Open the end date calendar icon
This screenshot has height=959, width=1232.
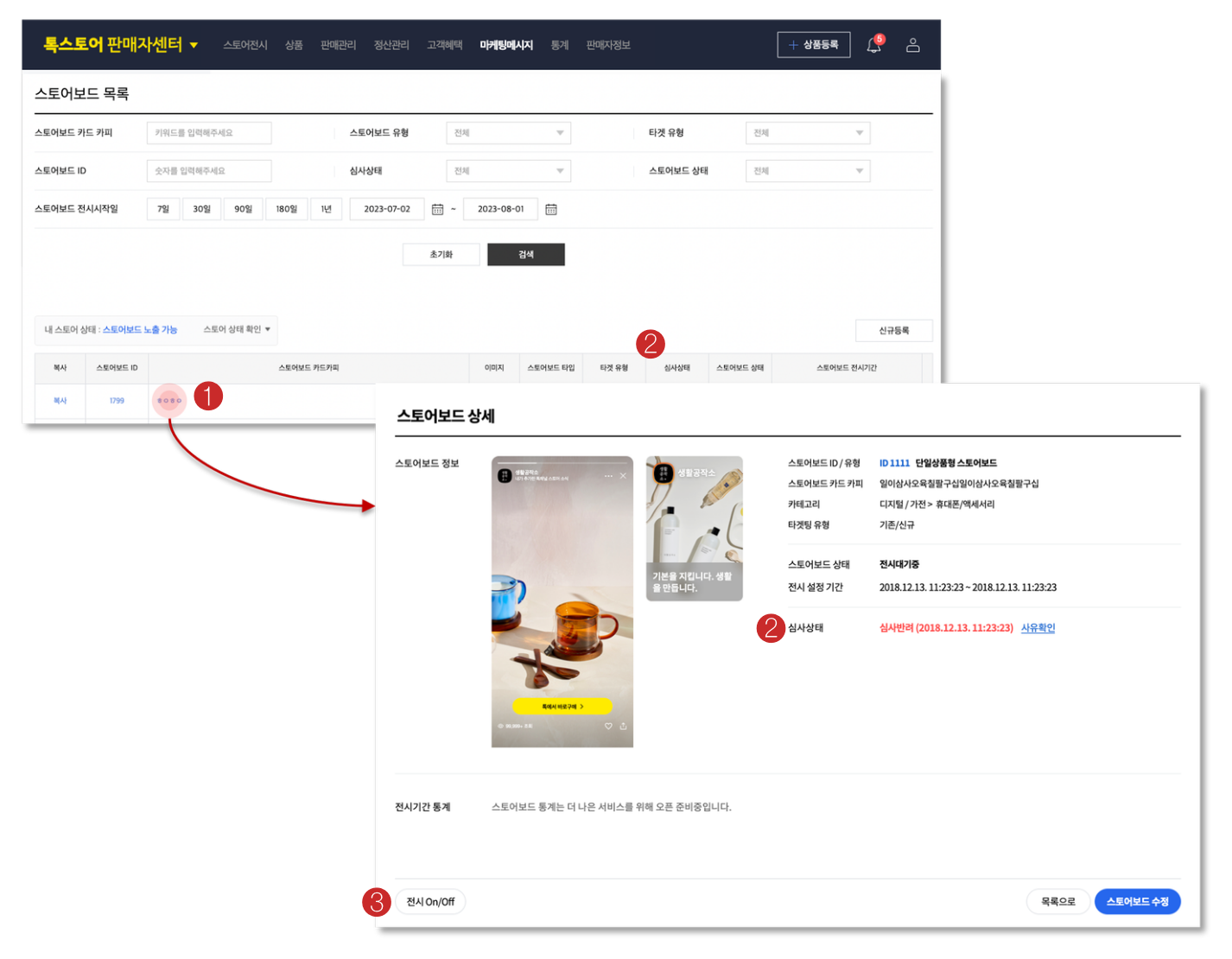pyautogui.click(x=551, y=209)
